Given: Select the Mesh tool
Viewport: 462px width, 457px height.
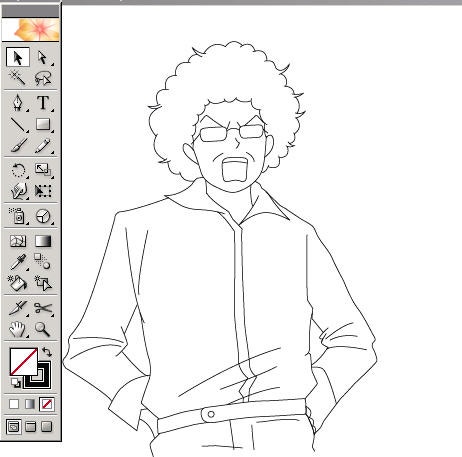Looking at the screenshot, I should (18, 241).
